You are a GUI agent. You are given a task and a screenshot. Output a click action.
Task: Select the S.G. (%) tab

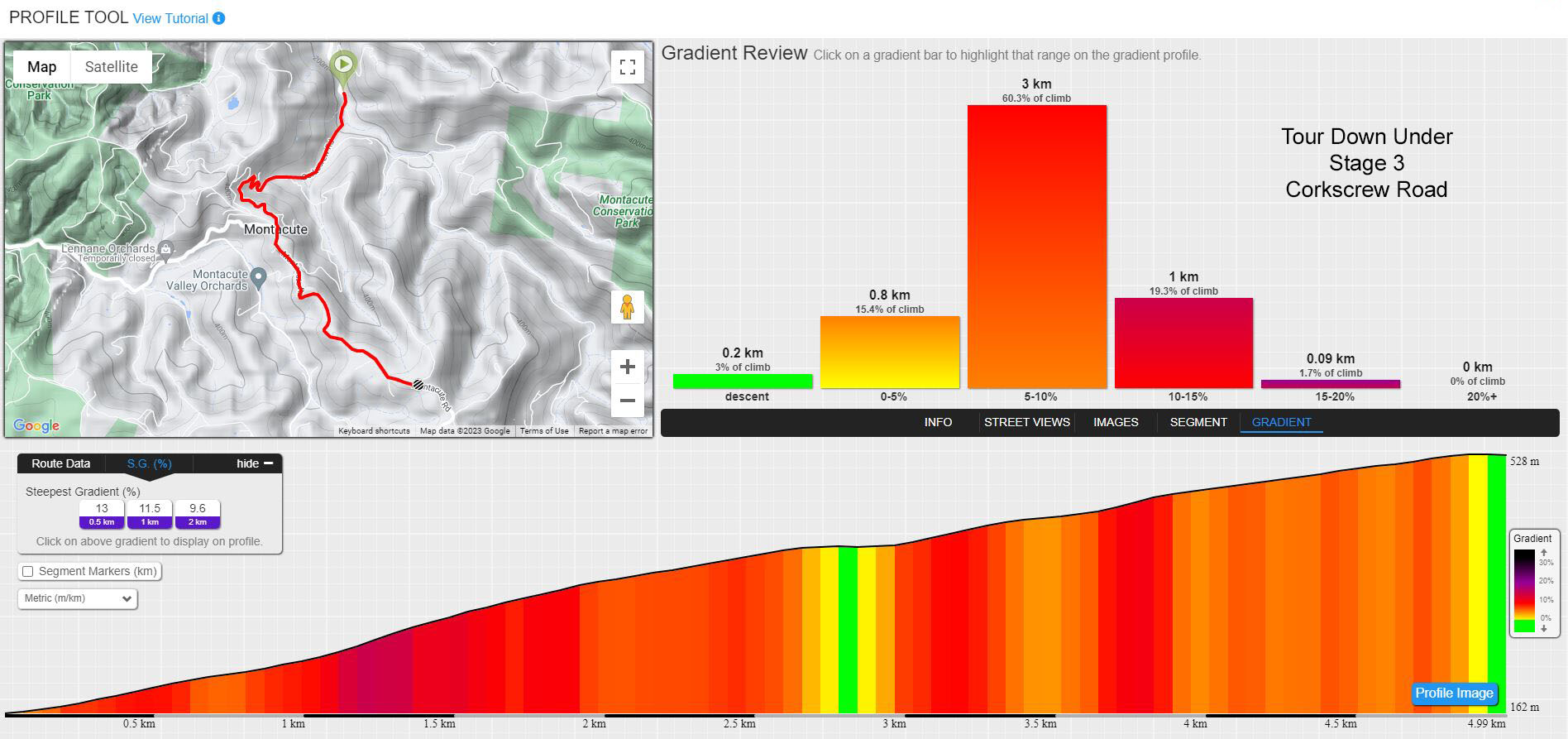point(150,463)
